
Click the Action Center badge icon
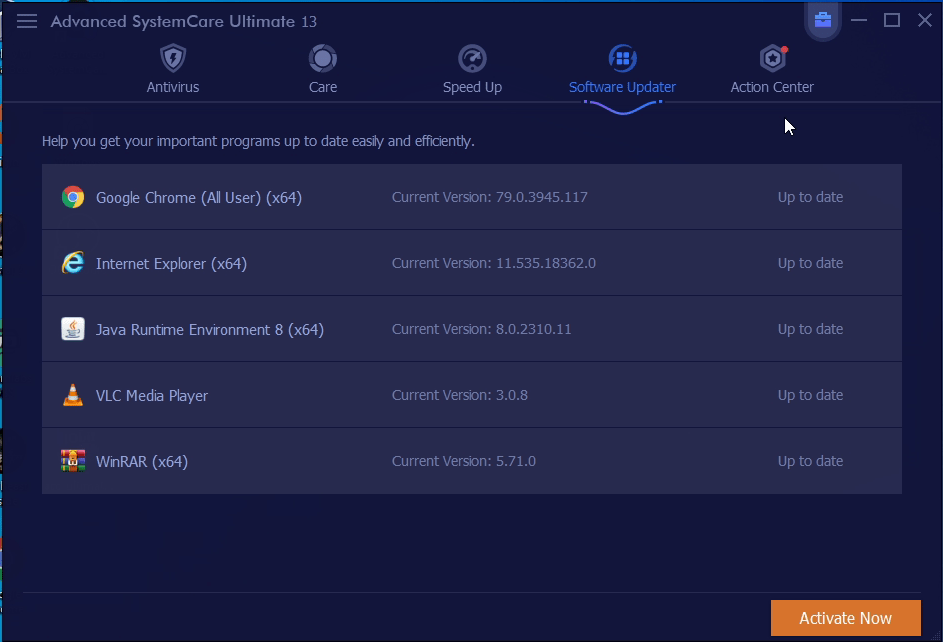(773, 58)
